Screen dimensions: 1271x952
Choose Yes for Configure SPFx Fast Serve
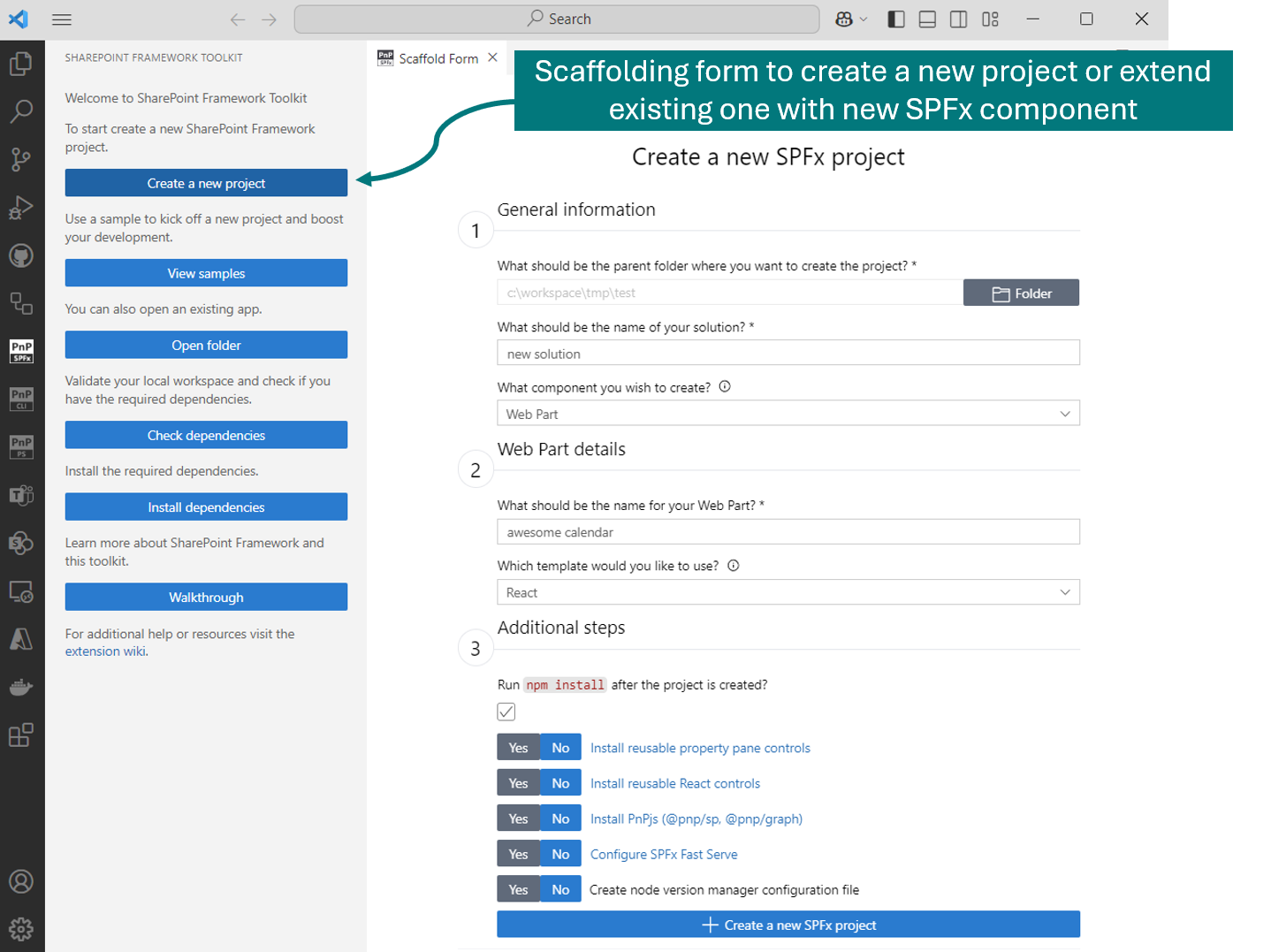click(x=519, y=854)
